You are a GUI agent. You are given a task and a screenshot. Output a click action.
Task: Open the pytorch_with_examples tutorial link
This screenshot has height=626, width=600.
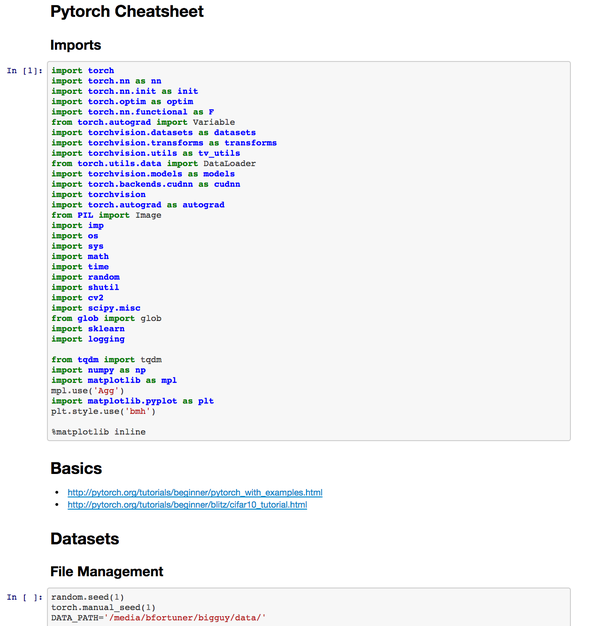[195, 493]
